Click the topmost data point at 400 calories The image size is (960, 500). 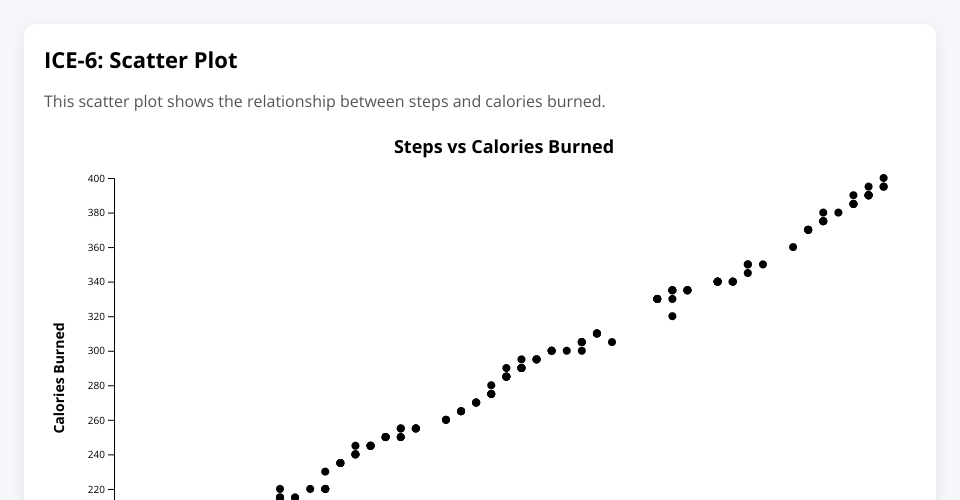click(x=883, y=179)
